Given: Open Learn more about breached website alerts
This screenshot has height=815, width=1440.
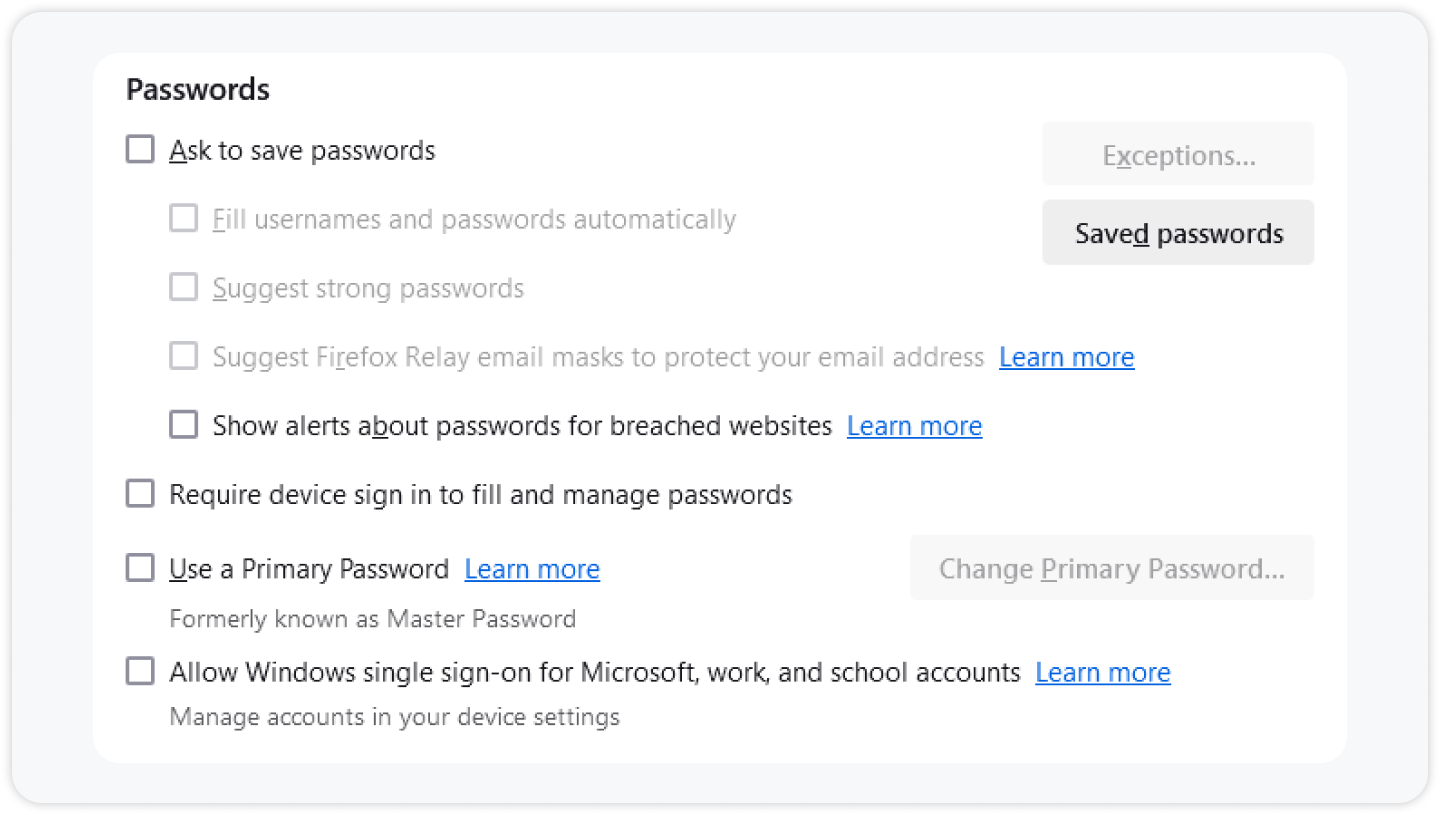Looking at the screenshot, I should pos(914,425).
